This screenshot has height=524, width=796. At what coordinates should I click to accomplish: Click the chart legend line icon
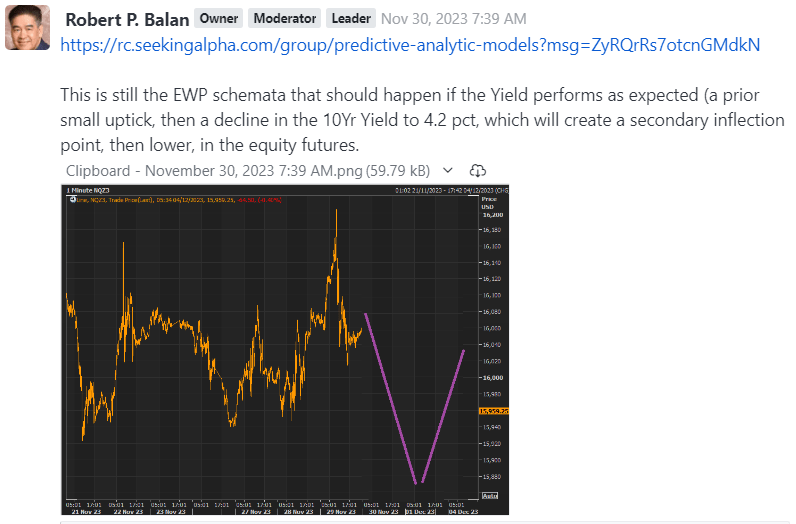click(72, 200)
